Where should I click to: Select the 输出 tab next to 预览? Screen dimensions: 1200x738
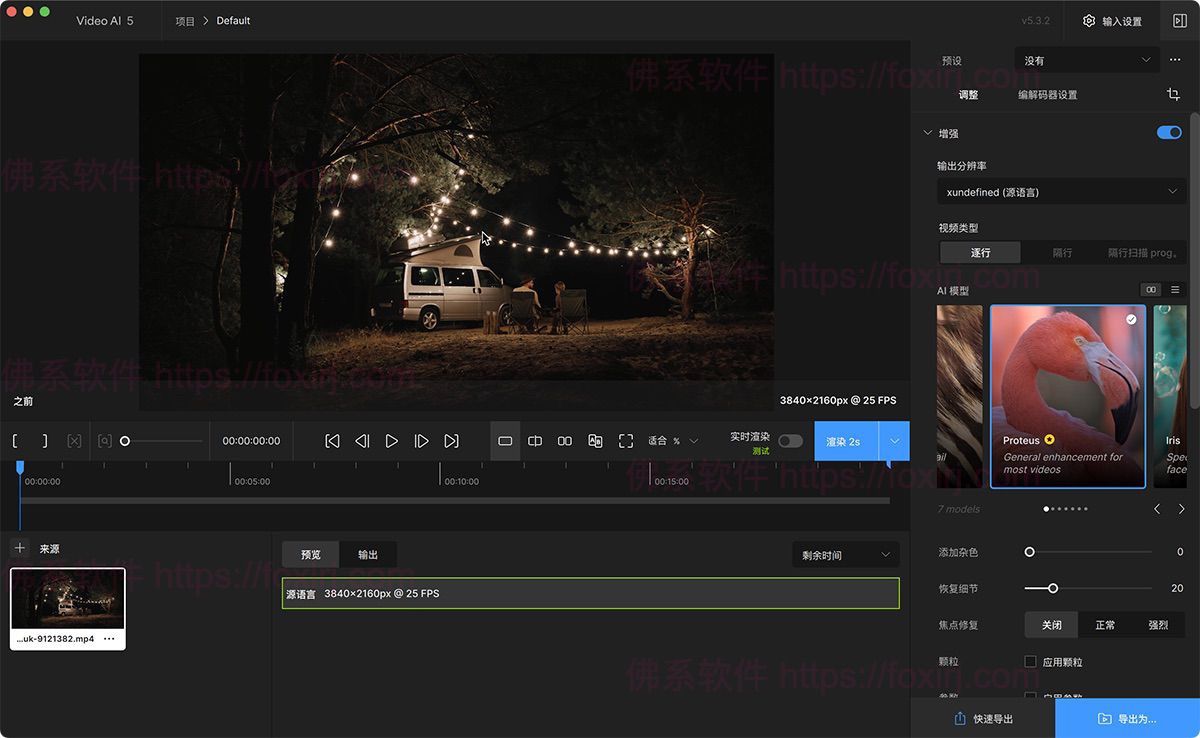tap(367, 554)
